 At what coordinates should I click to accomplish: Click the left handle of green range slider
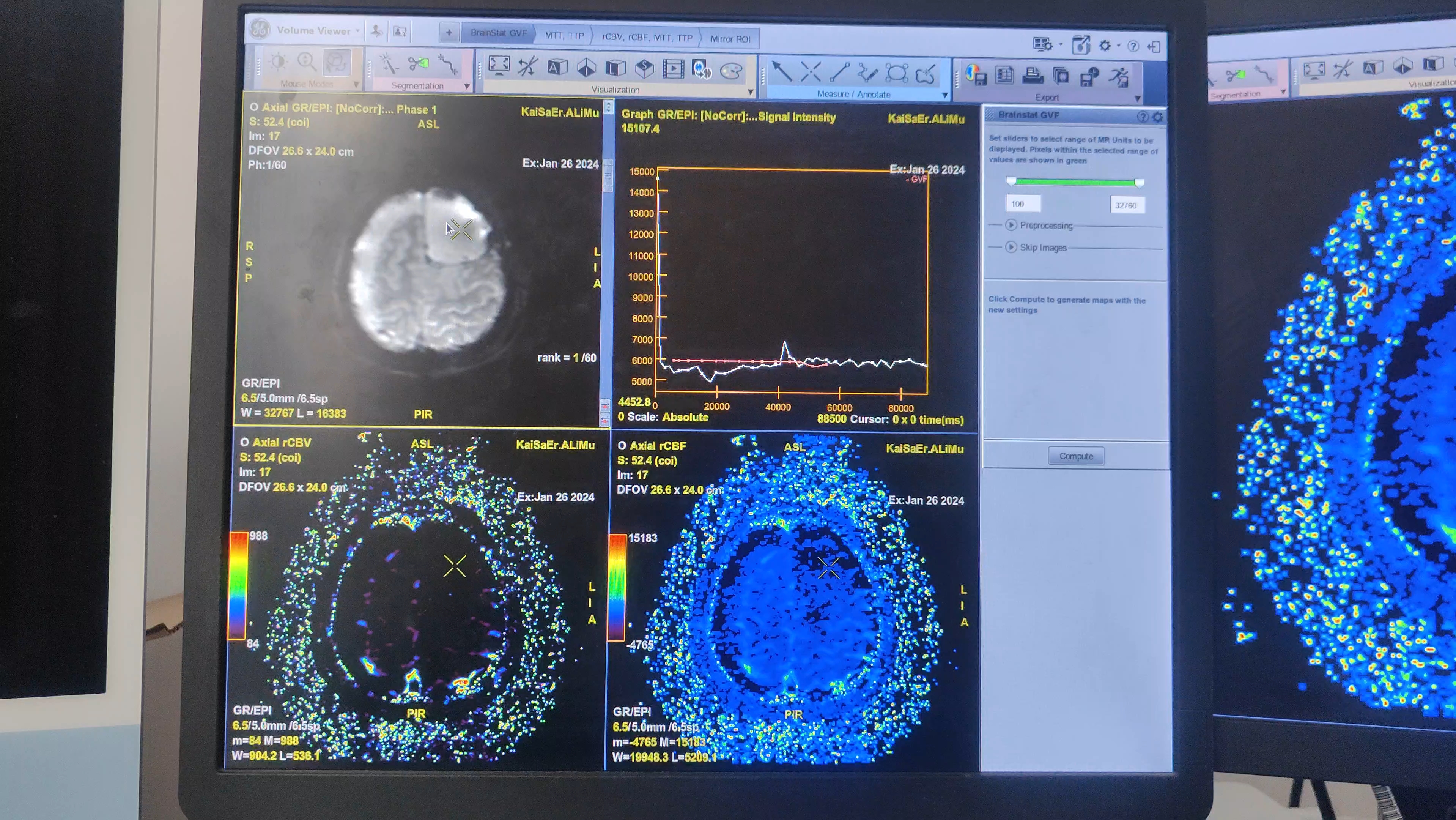pos(1011,181)
